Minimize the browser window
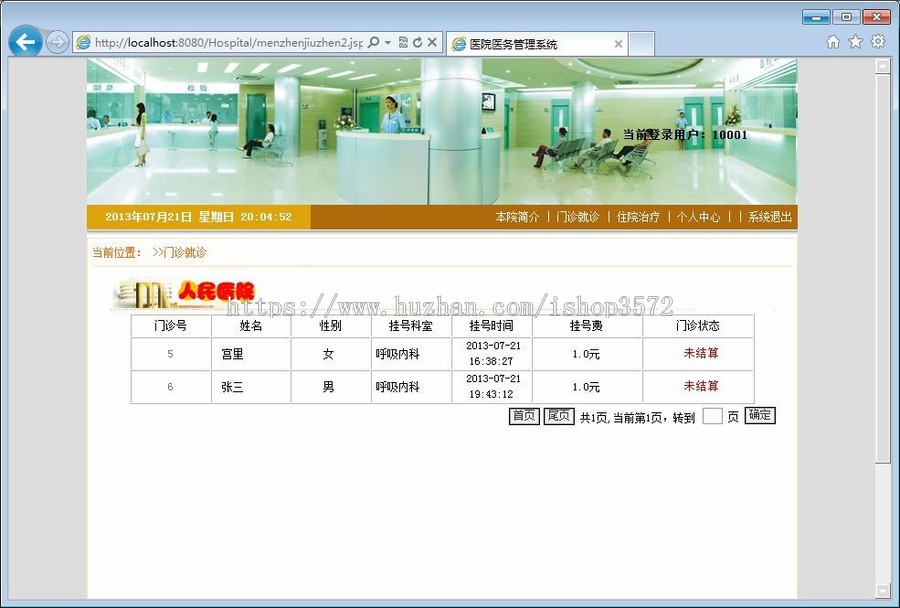The image size is (900, 608). pyautogui.click(x=816, y=17)
